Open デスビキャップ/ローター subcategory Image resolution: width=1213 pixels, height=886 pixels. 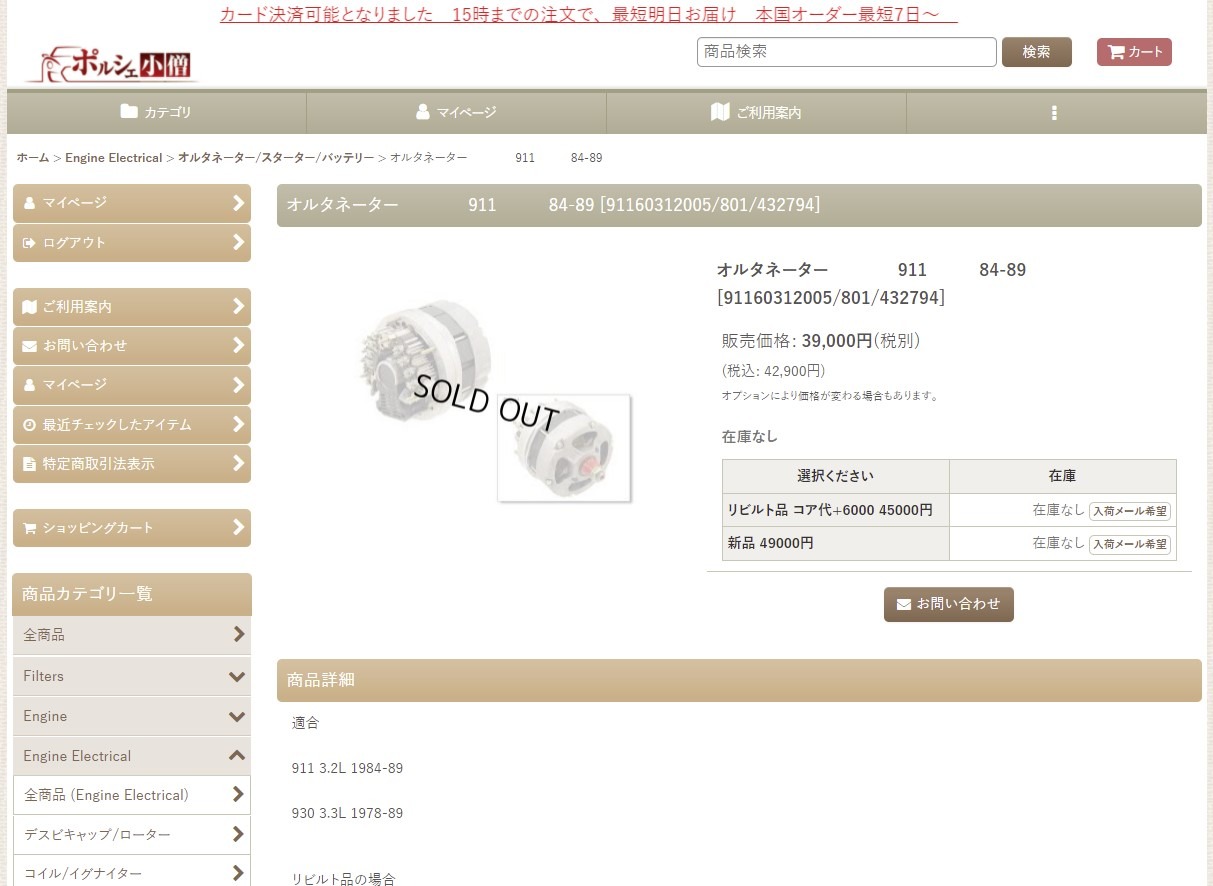[x=132, y=834]
